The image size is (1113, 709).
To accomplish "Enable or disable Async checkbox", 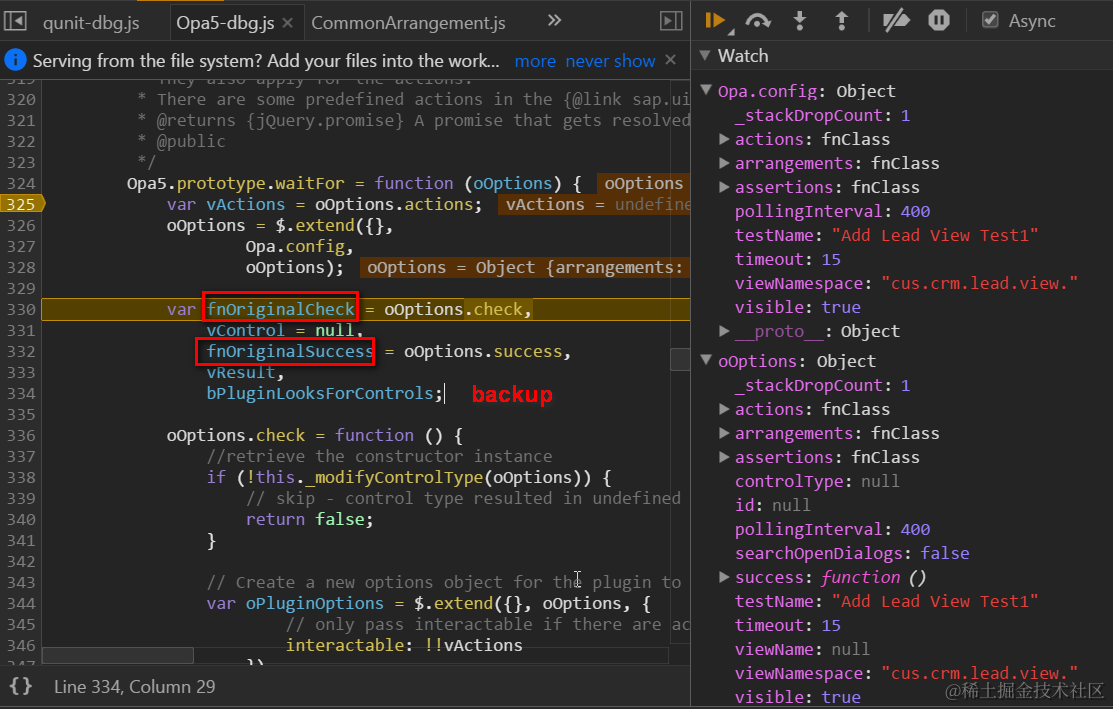I will [x=990, y=20].
